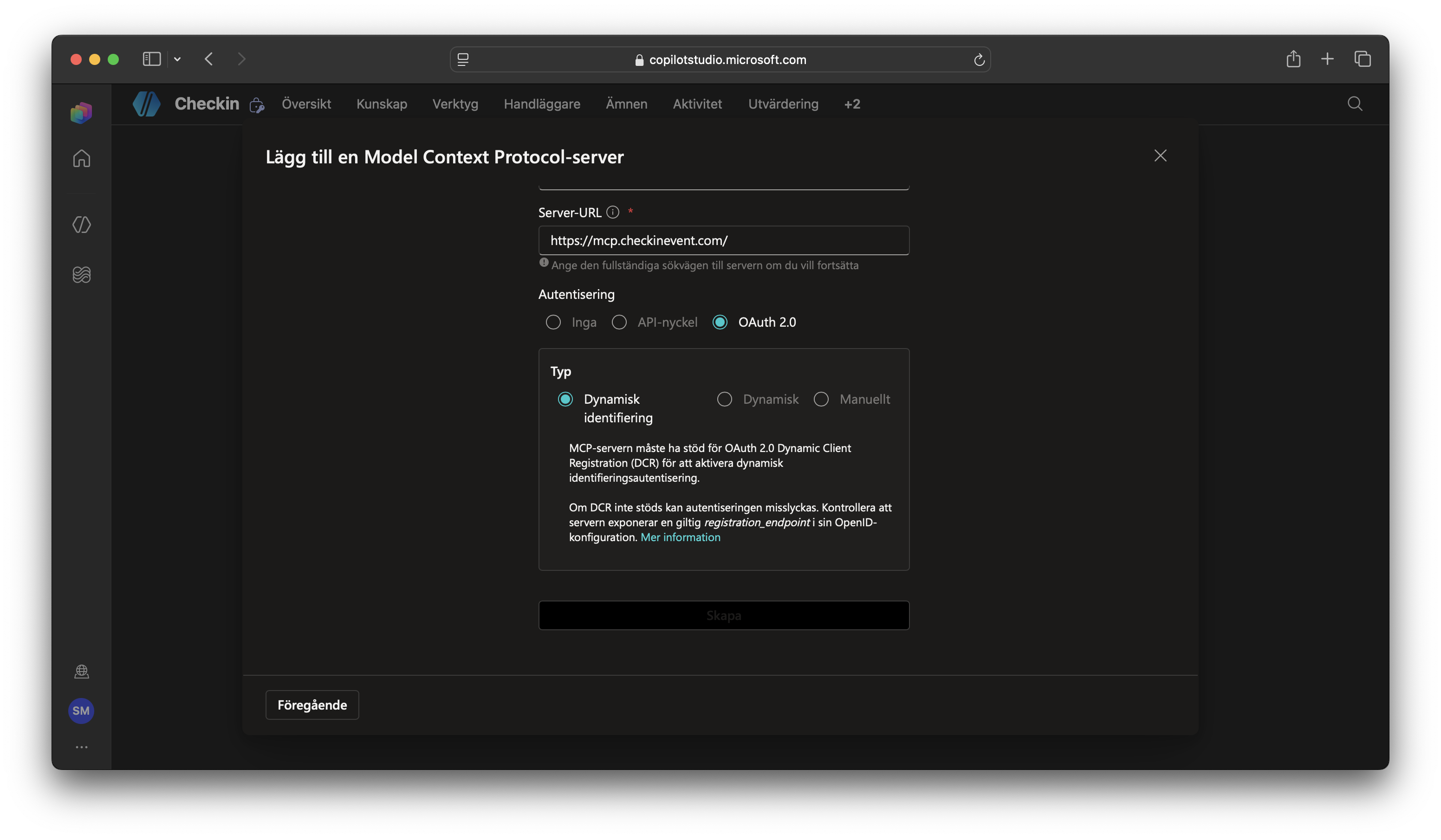
Task: Open the Copilot Studio home icon in sidebar
Action: click(81, 158)
